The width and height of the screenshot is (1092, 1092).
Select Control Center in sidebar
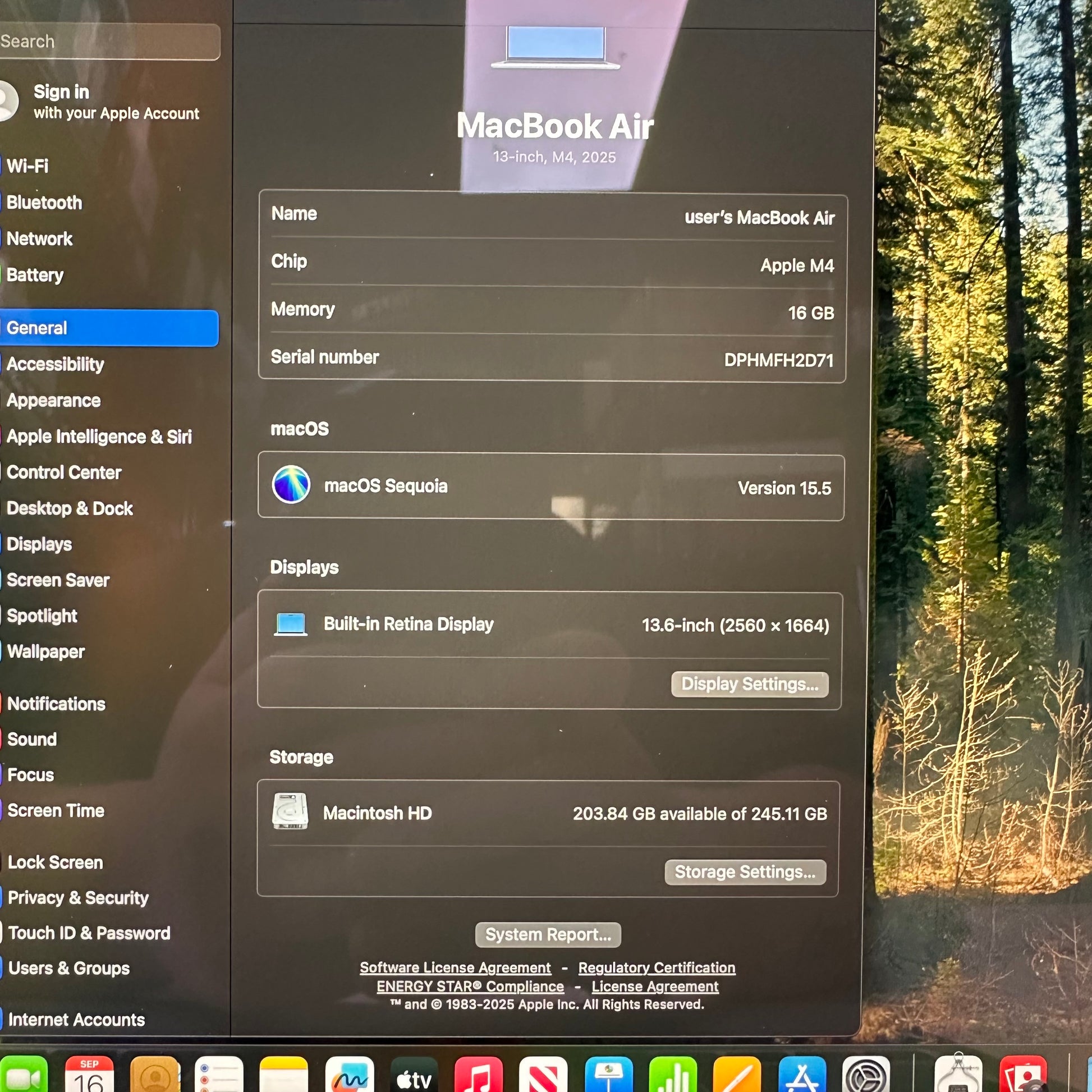click(x=64, y=472)
